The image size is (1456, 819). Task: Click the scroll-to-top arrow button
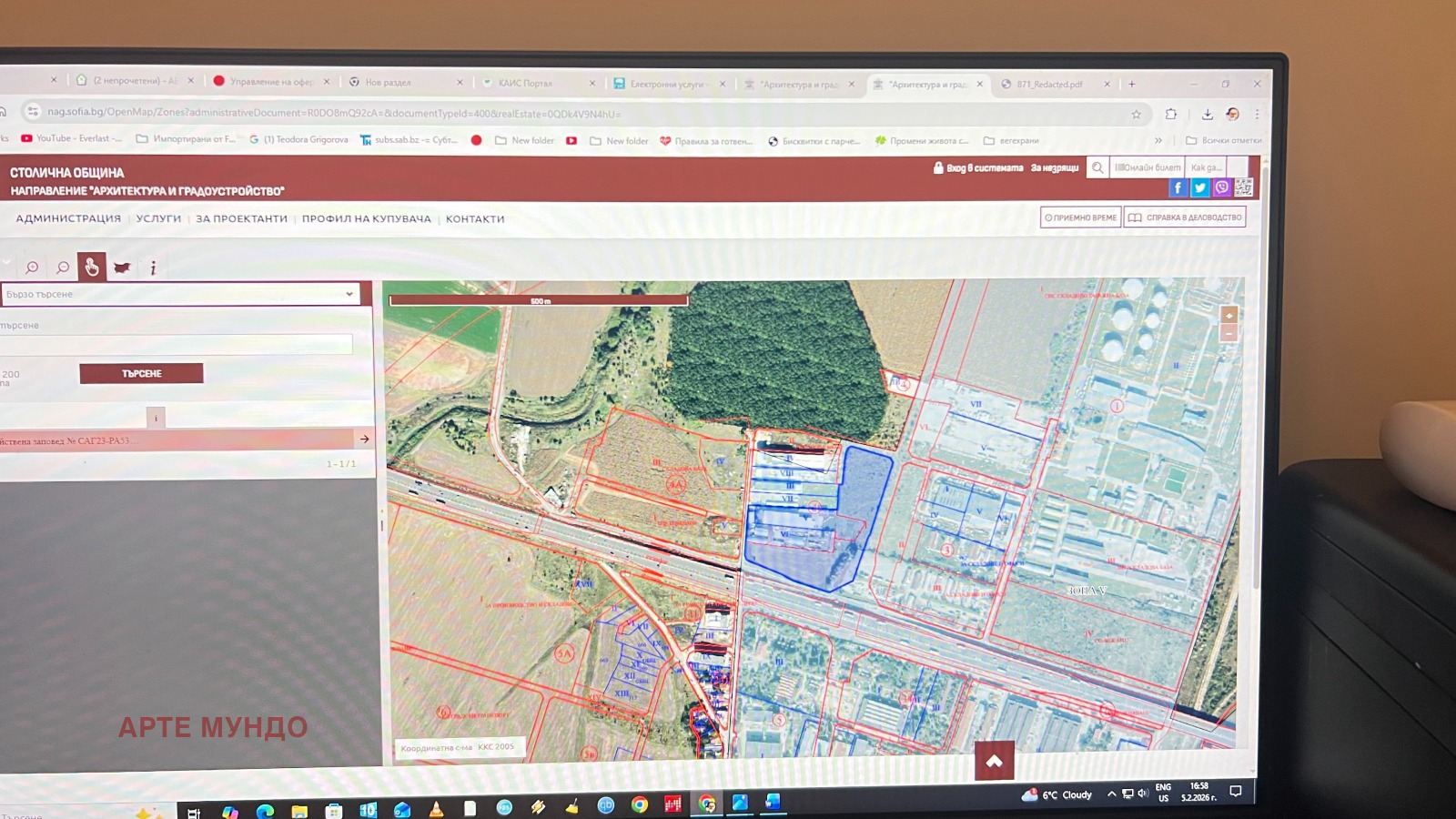tap(994, 761)
